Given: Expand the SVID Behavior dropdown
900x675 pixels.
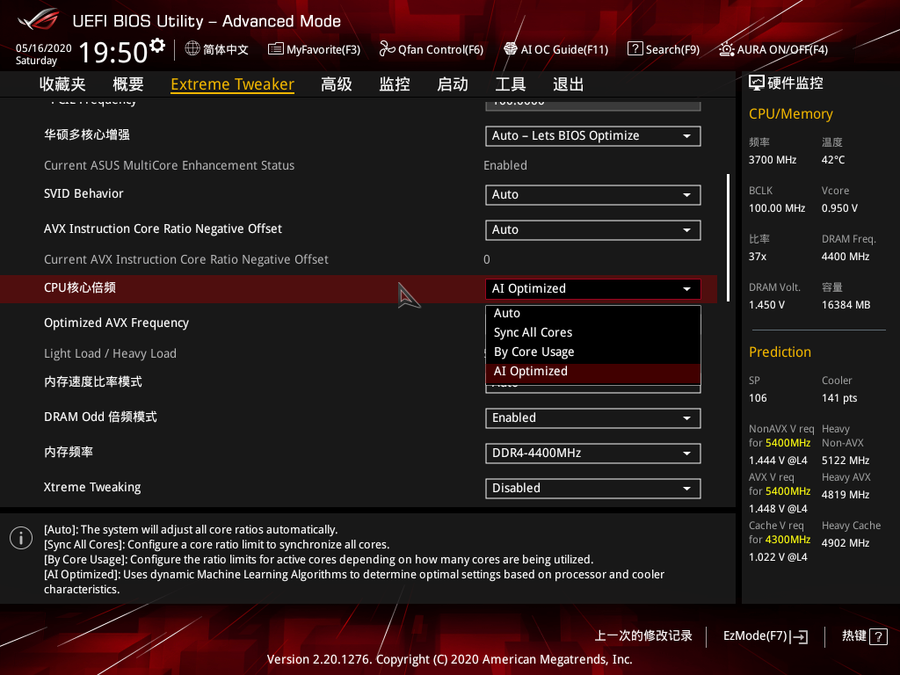Looking at the screenshot, I should [592, 195].
